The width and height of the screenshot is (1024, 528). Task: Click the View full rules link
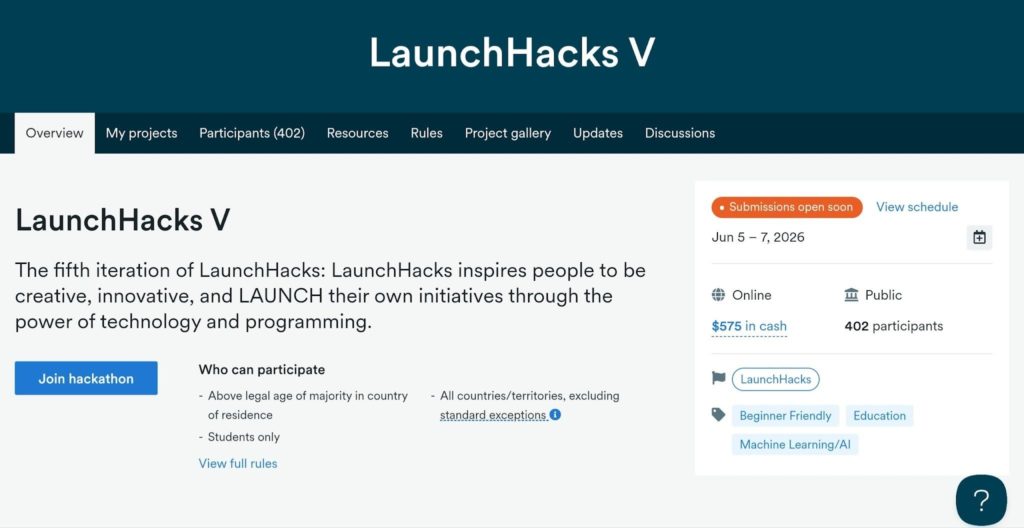pos(238,463)
